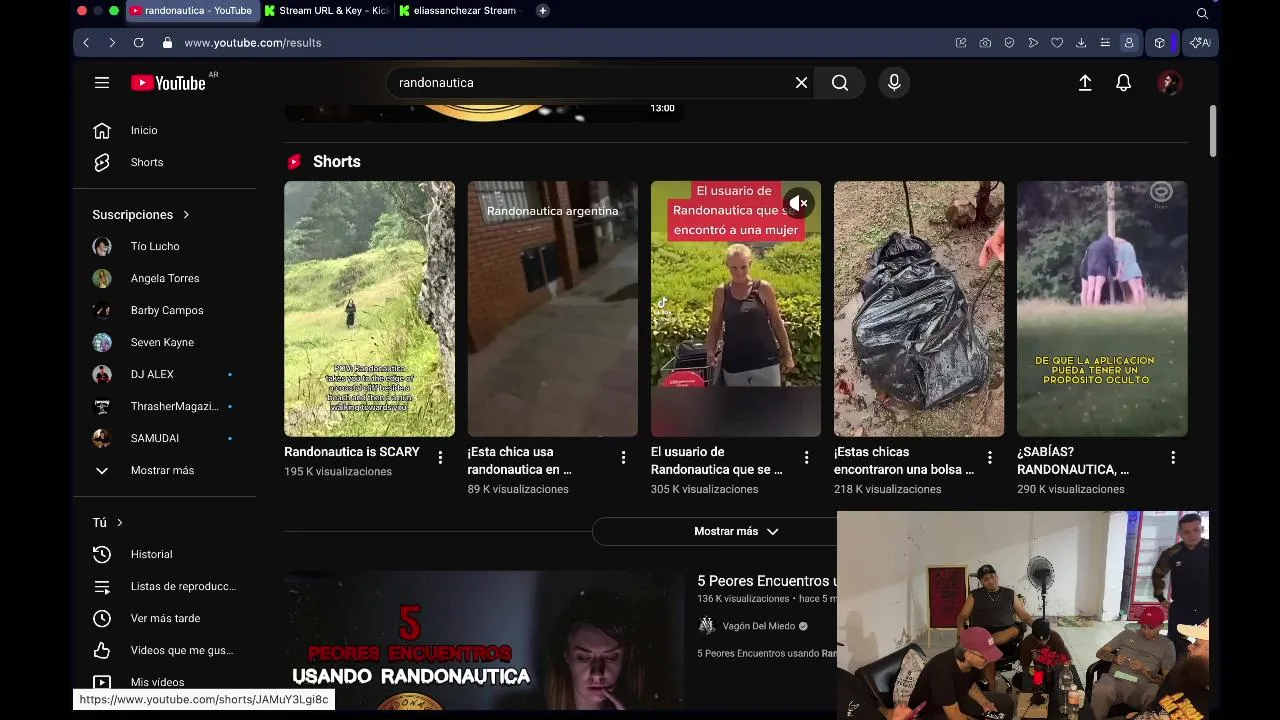The width and height of the screenshot is (1280, 720).
Task: Open browser downloads icon
Action: pyautogui.click(x=1081, y=43)
